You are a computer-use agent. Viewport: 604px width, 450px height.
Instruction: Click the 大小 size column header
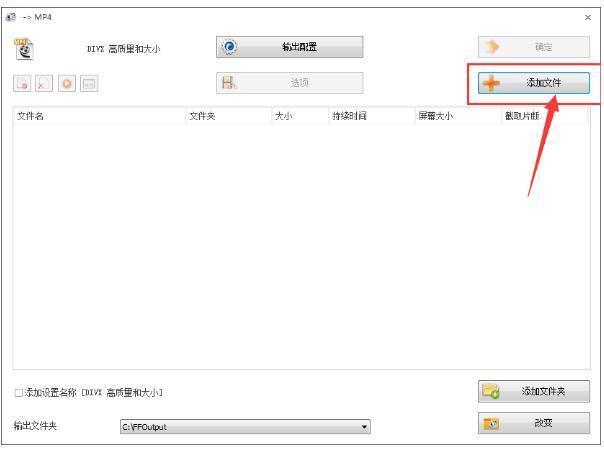coord(298,116)
